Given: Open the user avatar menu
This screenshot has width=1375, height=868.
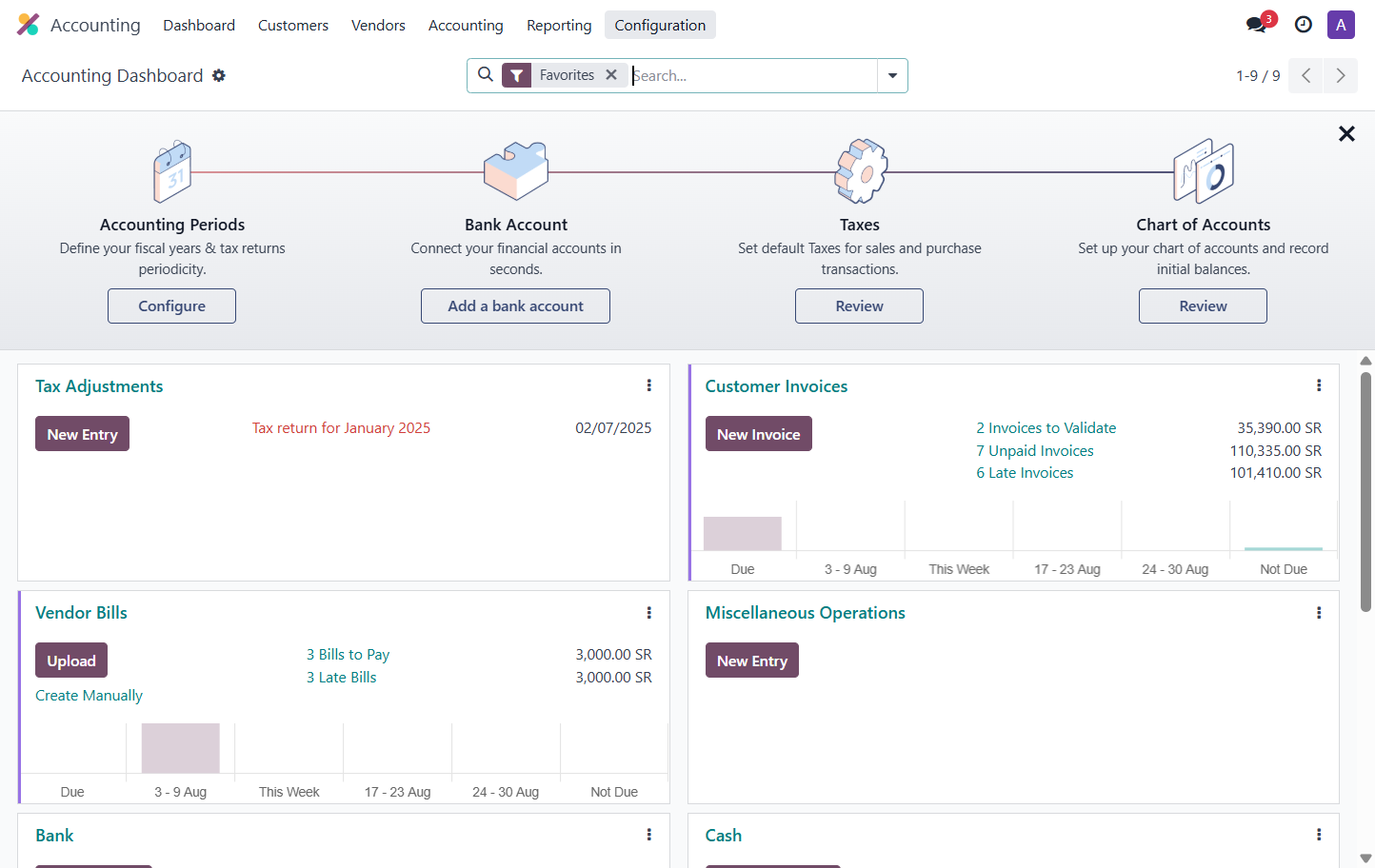Looking at the screenshot, I should (x=1341, y=25).
